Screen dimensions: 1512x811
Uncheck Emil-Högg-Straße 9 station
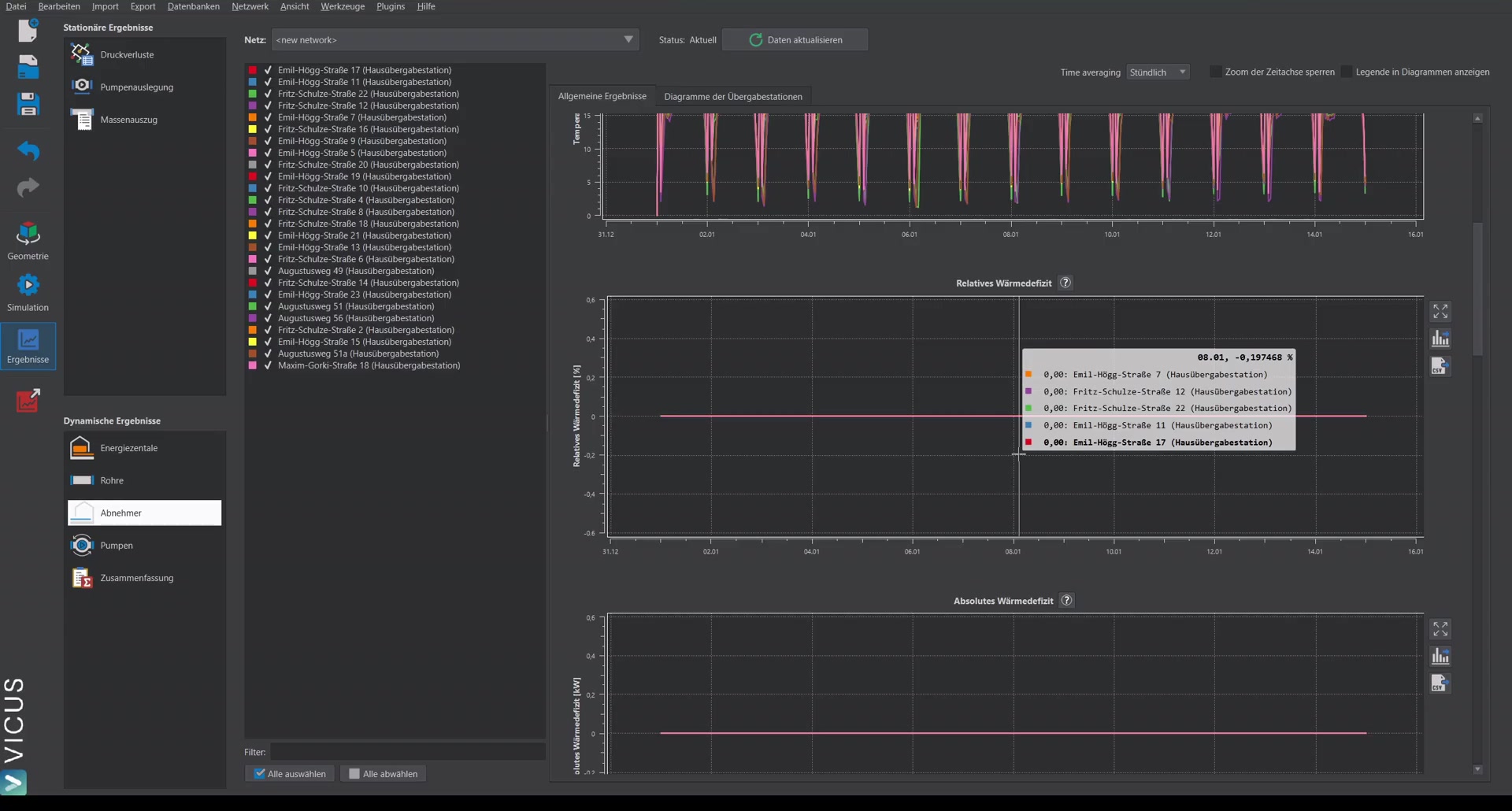point(268,141)
